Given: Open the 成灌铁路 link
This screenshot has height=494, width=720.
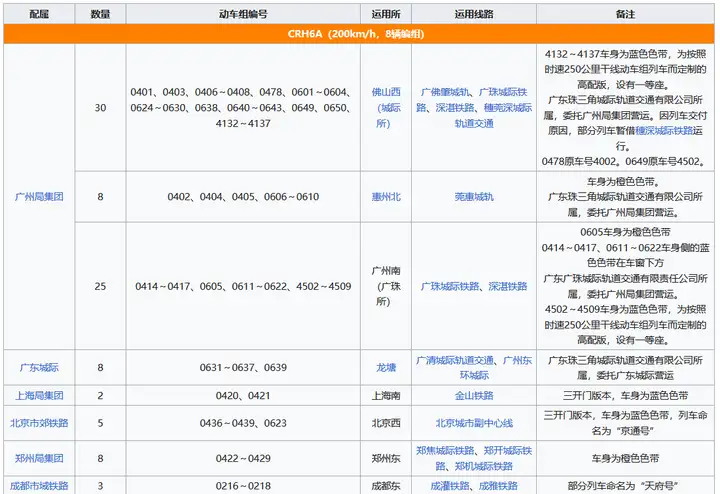Looking at the screenshot, I should (450, 486).
